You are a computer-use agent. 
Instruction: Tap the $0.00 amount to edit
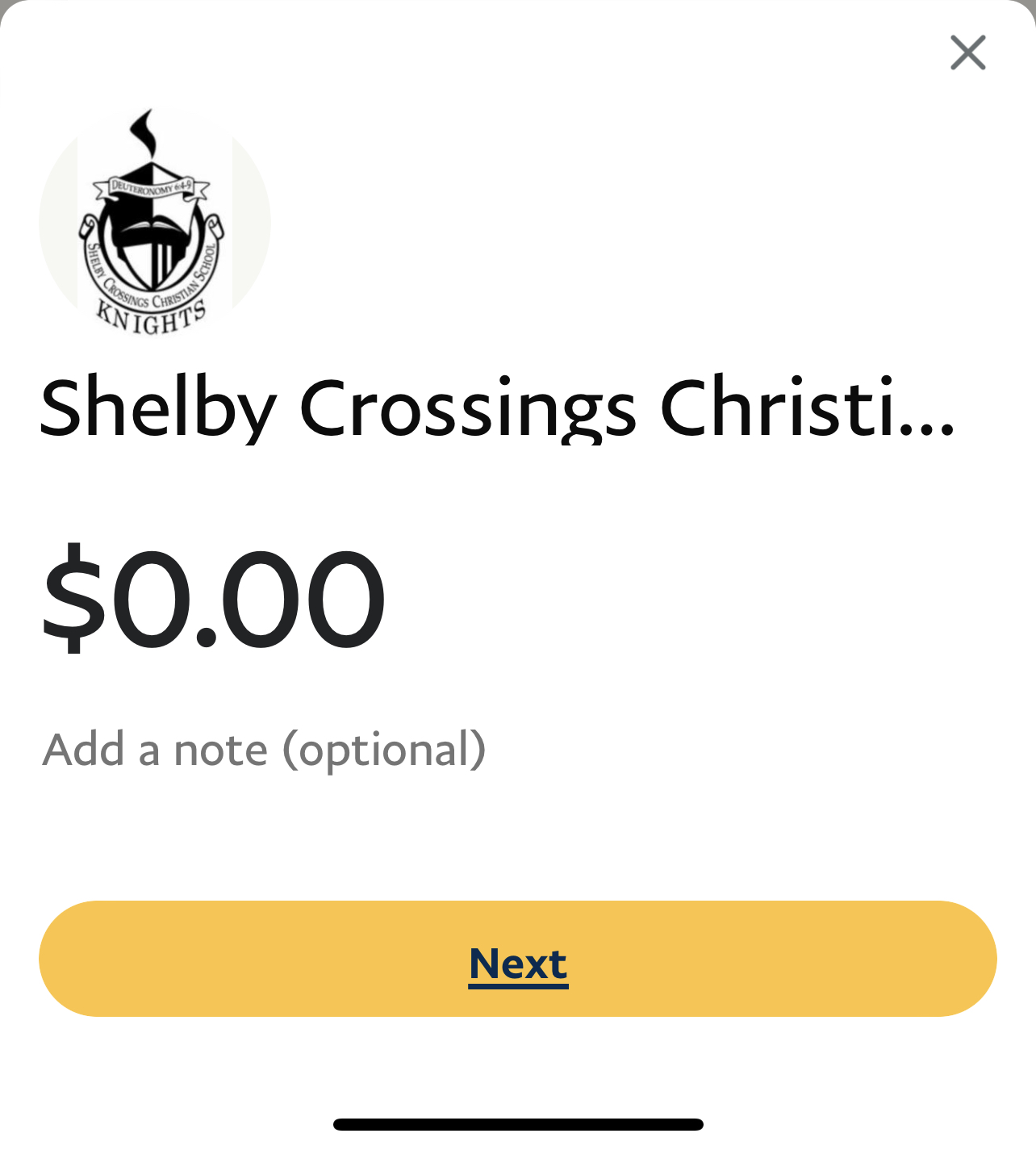213,597
